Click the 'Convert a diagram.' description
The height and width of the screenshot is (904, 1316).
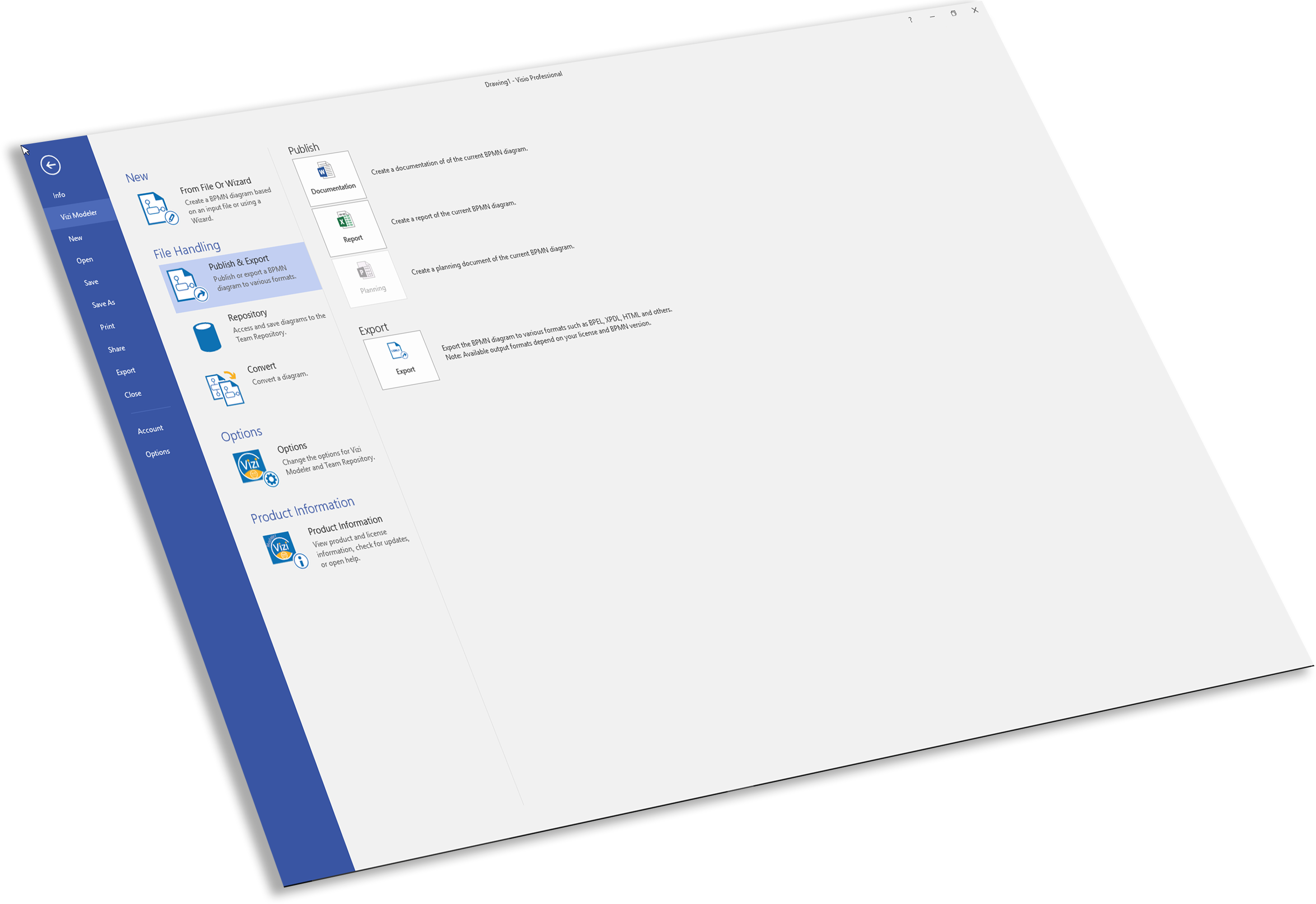coord(280,377)
